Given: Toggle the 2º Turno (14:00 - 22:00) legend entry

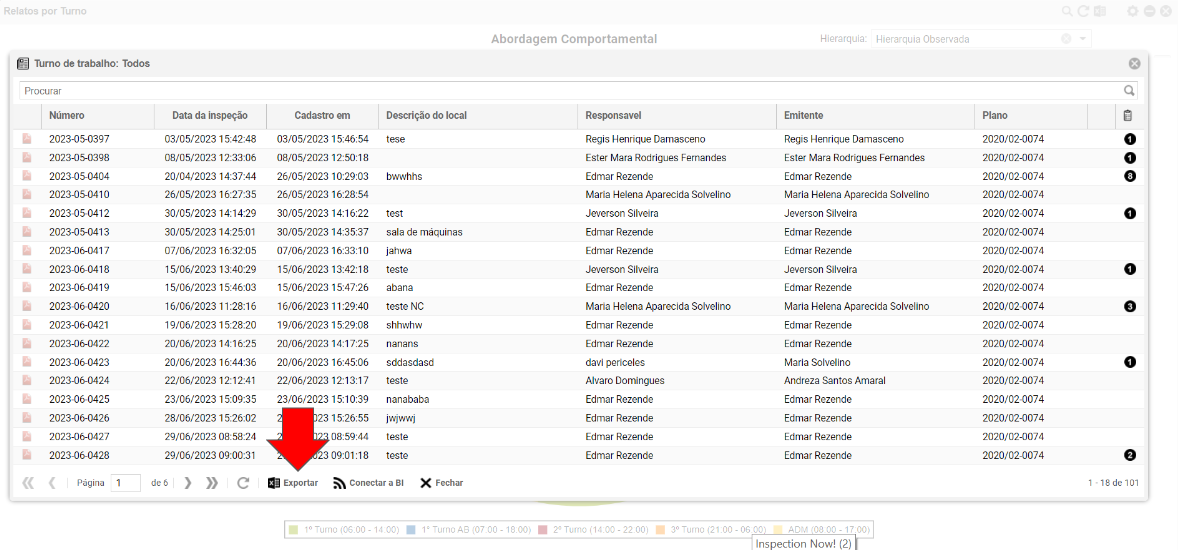Looking at the screenshot, I should pos(594,530).
